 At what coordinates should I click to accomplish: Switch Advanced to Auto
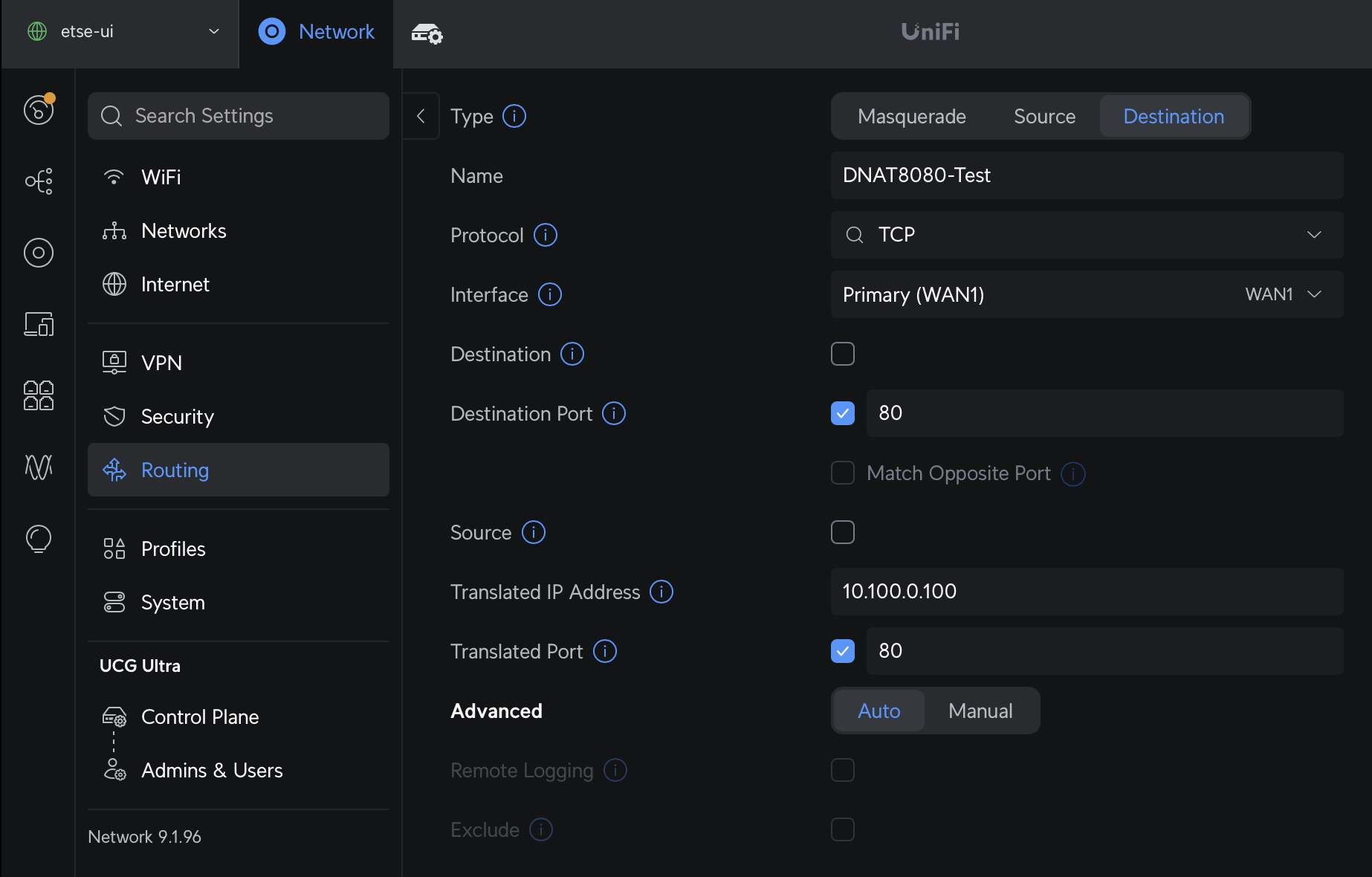tap(879, 711)
